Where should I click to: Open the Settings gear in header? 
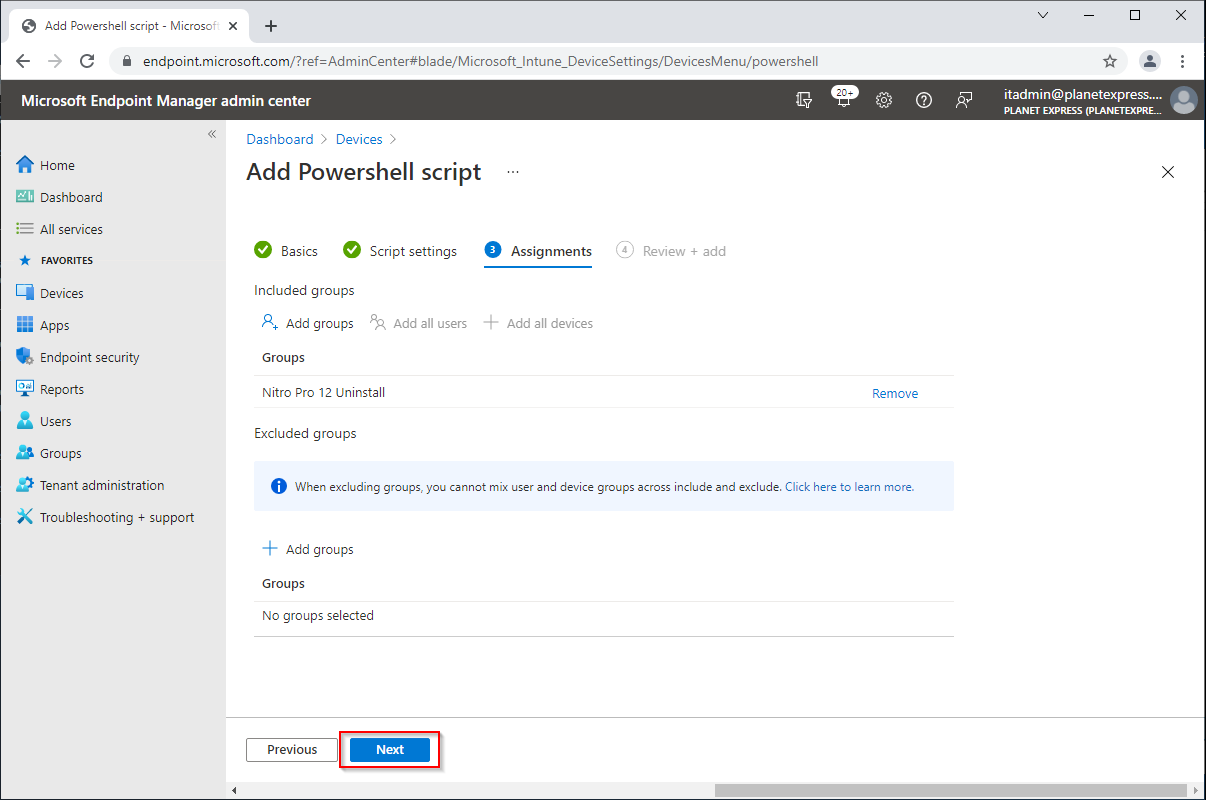tap(884, 100)
